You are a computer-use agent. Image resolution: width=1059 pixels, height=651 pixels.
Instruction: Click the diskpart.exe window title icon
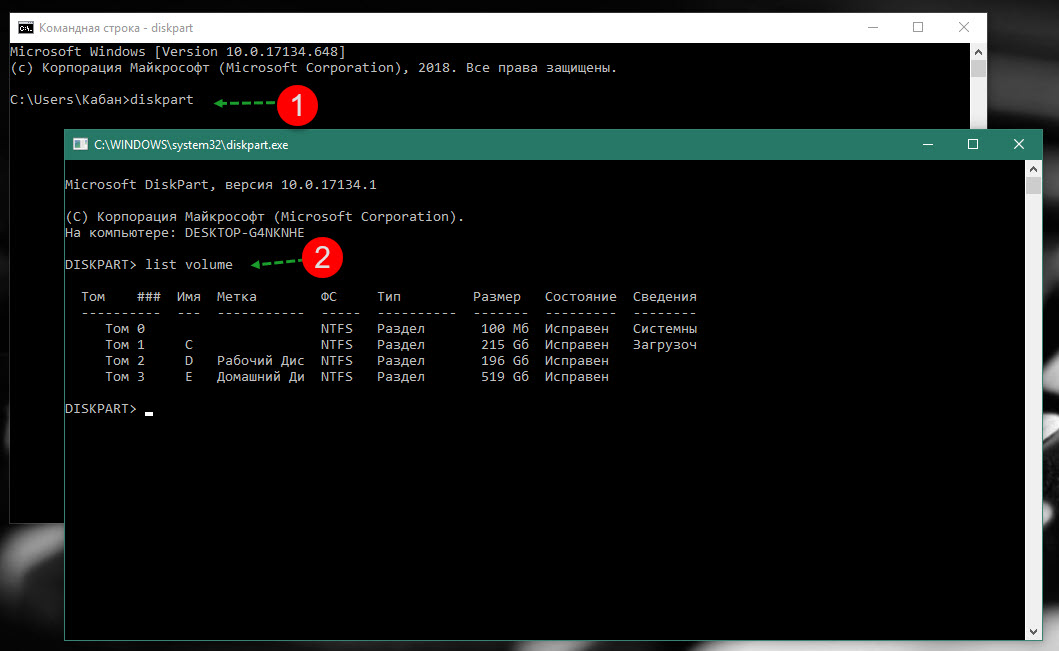80,145
